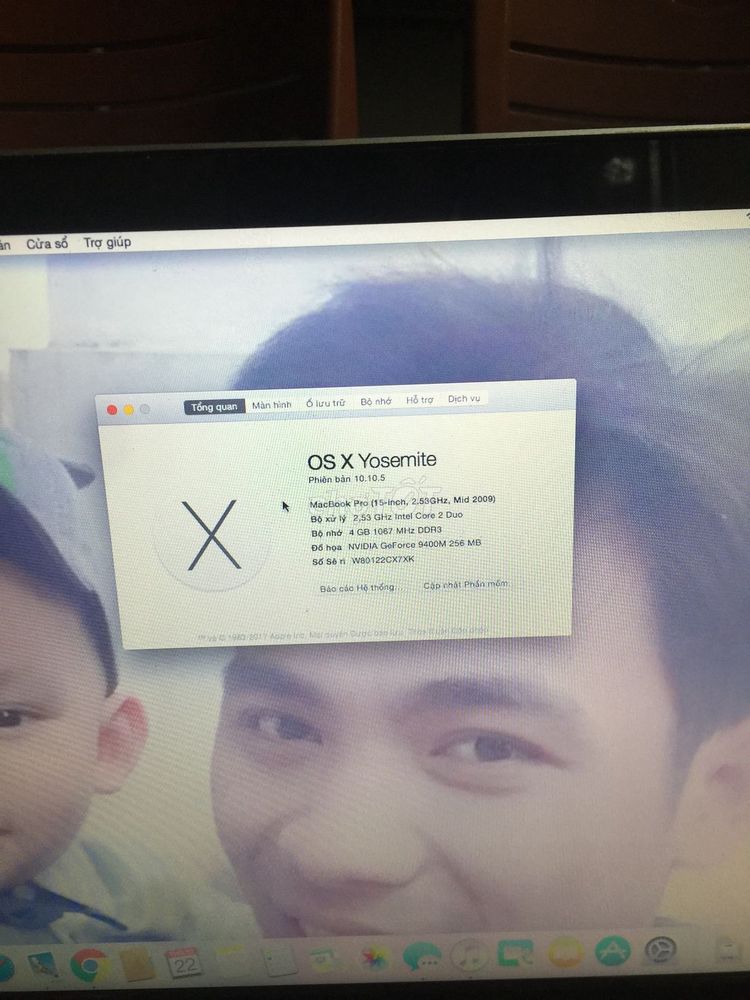Image resolution: width=750 pixels, height=1000 pixels.
Task: Click serial number W80122CX7XK
Action: pyautogui.click(x=383, y=560)
